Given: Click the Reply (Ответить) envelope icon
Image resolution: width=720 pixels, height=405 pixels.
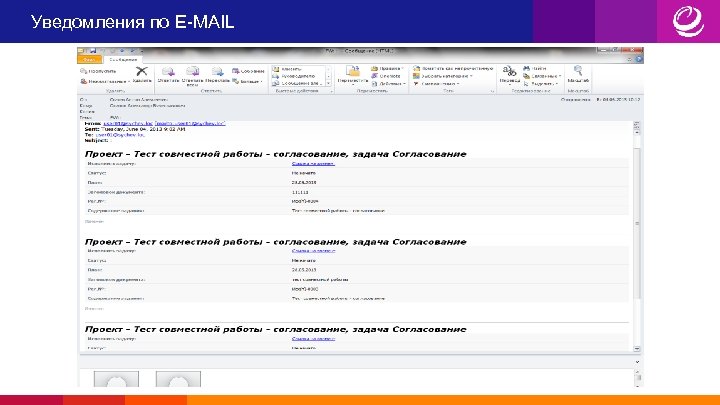Looking at the screenshot, I should point(168,72).
